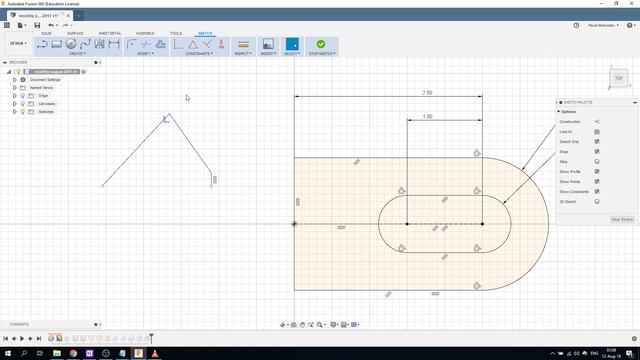
Task: Select the Rectangle sketch tool
Action: tap(56, 44)
